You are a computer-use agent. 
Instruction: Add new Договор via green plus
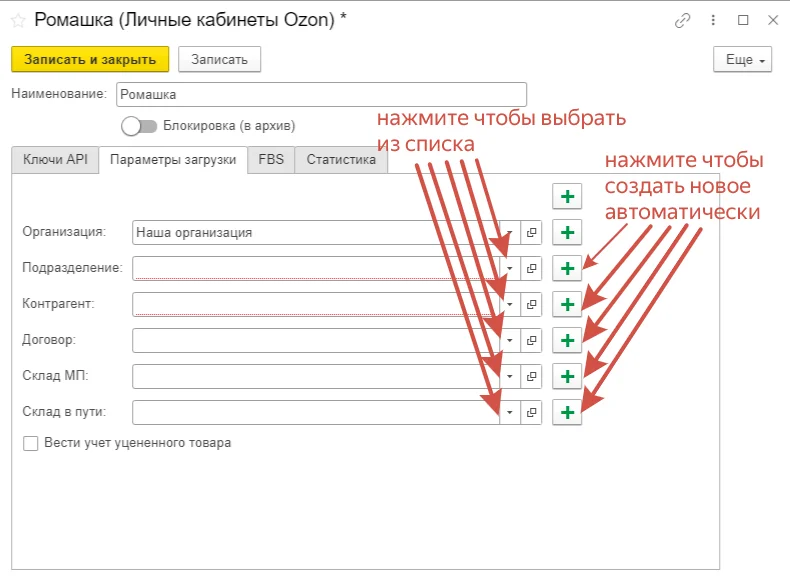pyautogui.click(x=567, y=340)
